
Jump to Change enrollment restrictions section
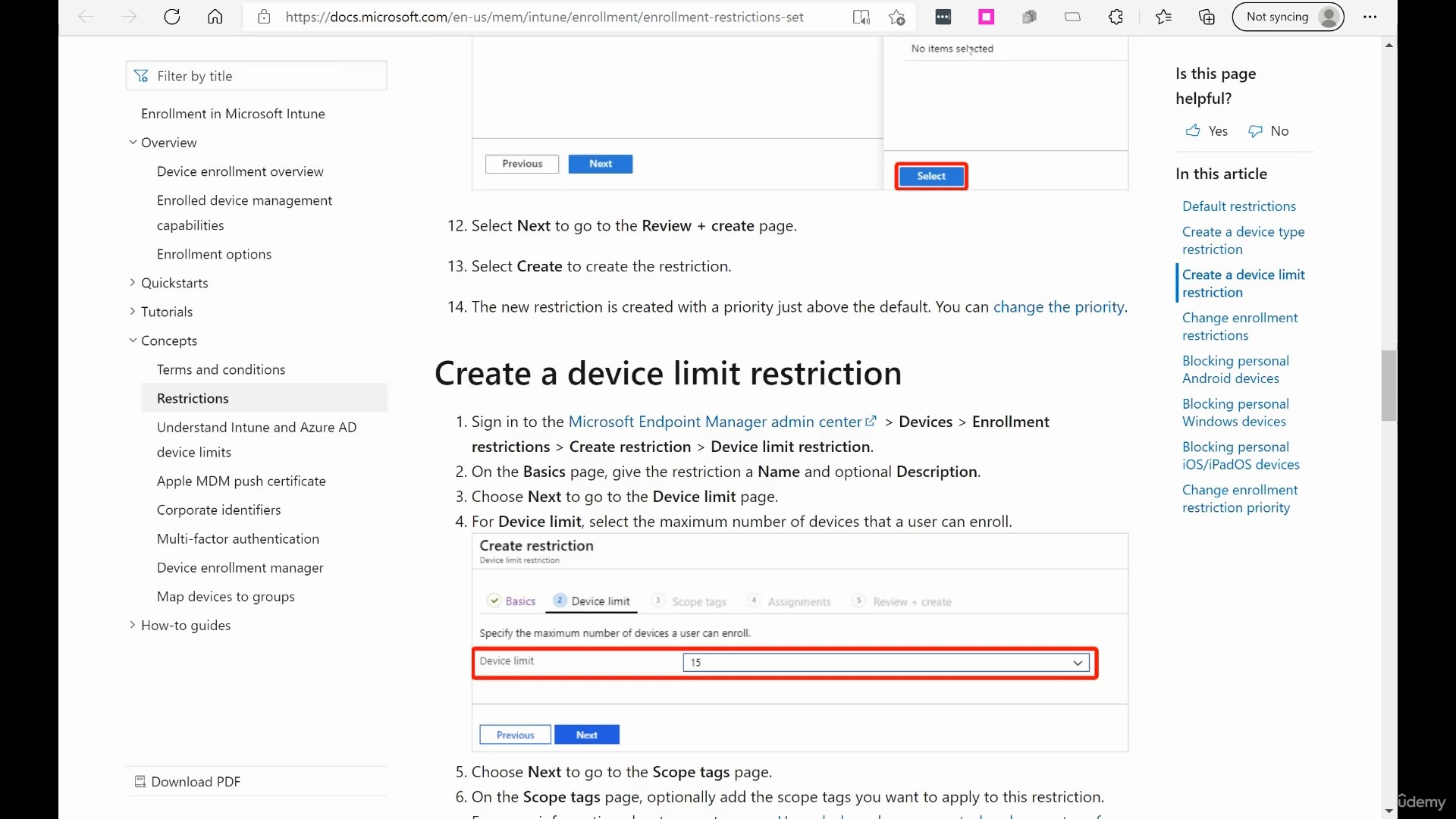[x=1240, y=327]
